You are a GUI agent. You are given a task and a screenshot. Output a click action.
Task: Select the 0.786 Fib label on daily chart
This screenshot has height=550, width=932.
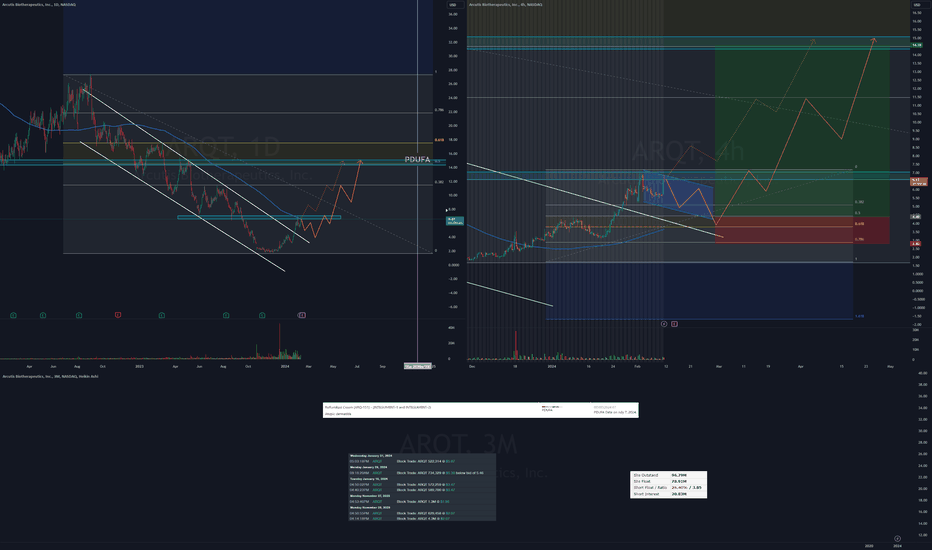[x=439, y=110]
